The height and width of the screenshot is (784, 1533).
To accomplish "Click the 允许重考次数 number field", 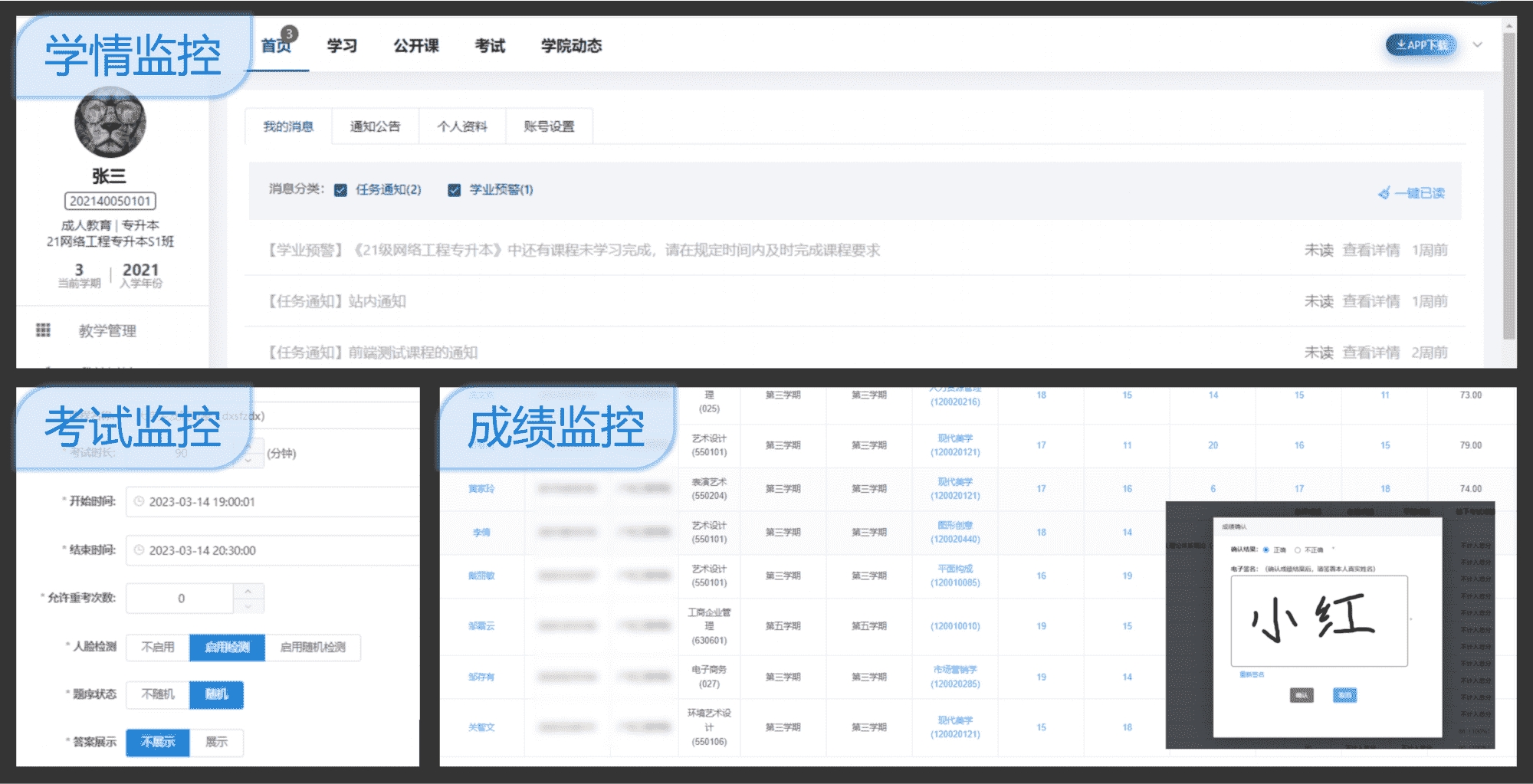I will 181,599.
